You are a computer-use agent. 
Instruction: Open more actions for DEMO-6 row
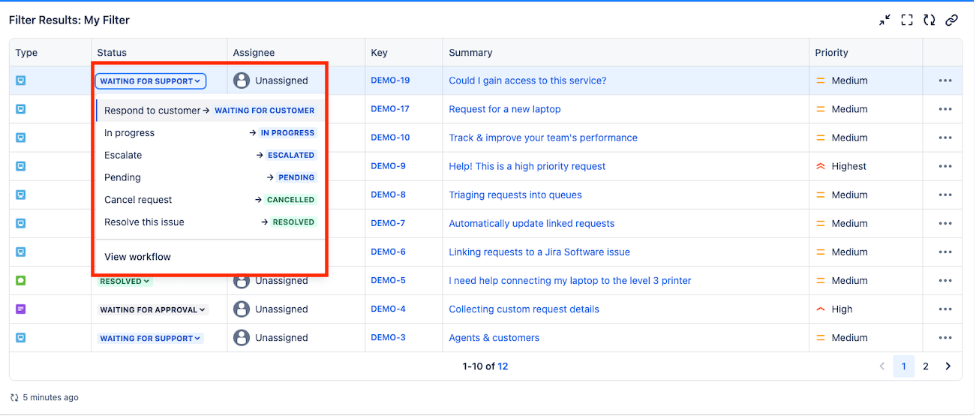click(945, 252)
